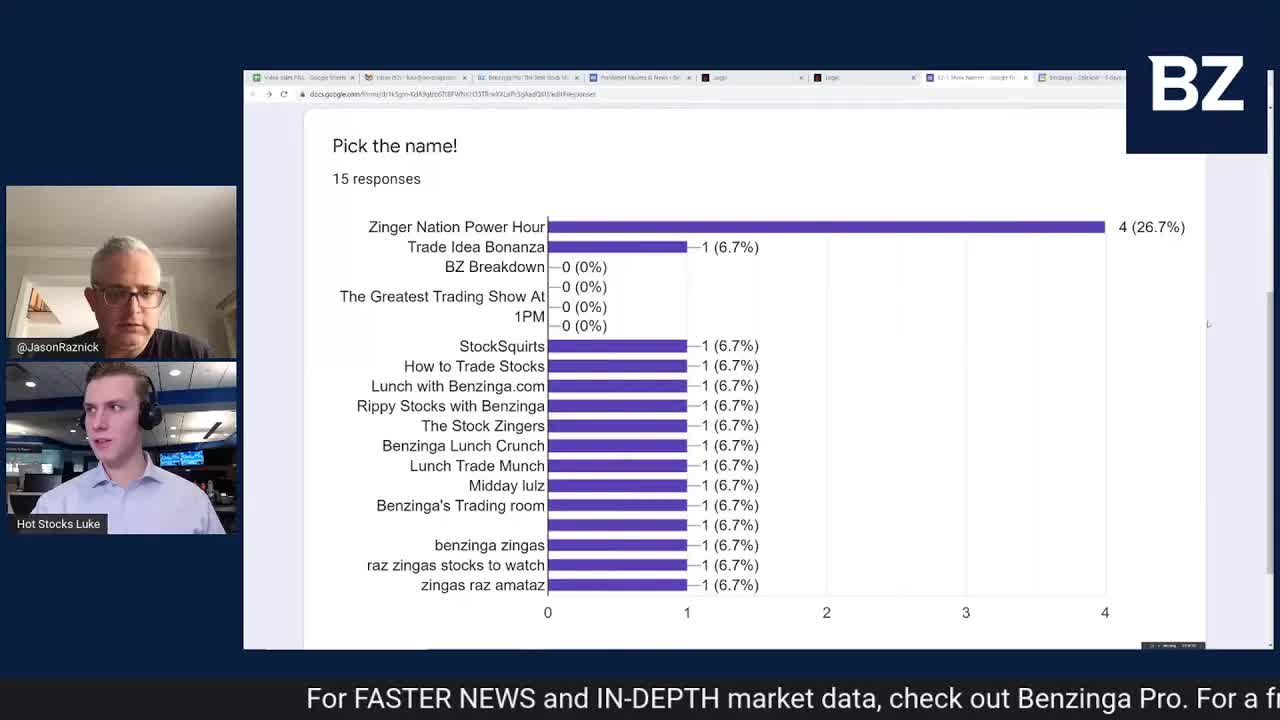Click the Midday lulz bar
This screenshot has width=1280, height=720.
(617, 486)
